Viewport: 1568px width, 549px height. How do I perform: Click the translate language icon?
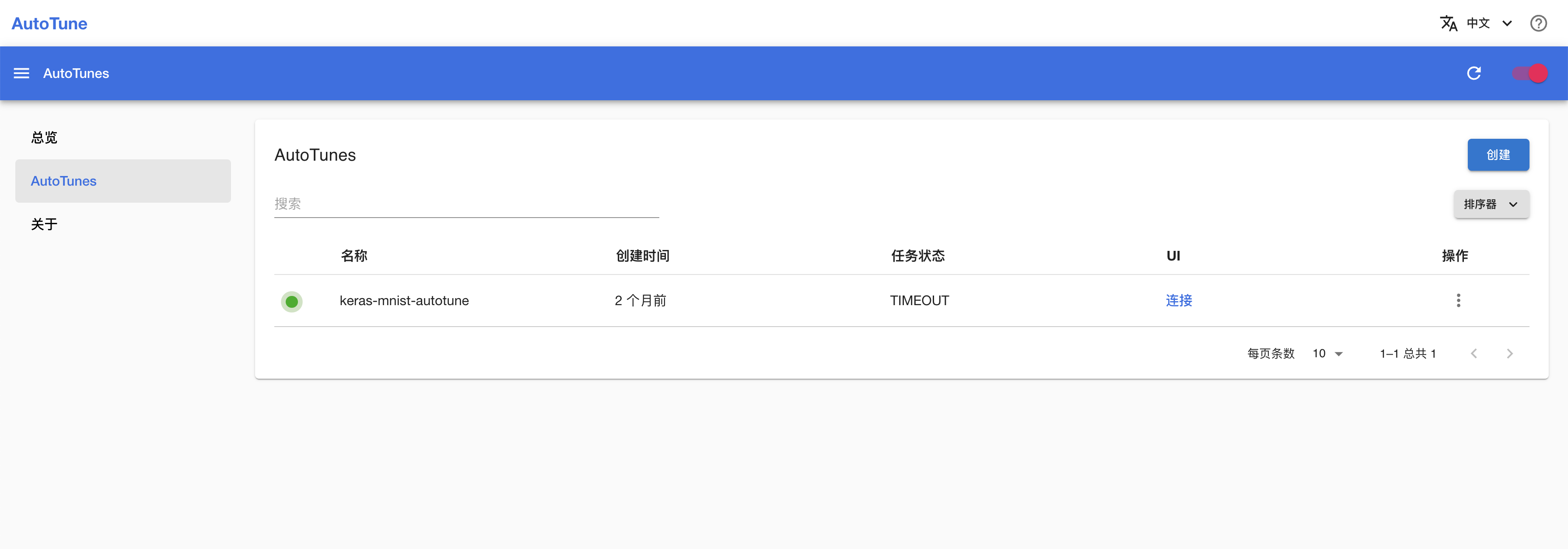pyautogui.click(x=1449, y=23)
